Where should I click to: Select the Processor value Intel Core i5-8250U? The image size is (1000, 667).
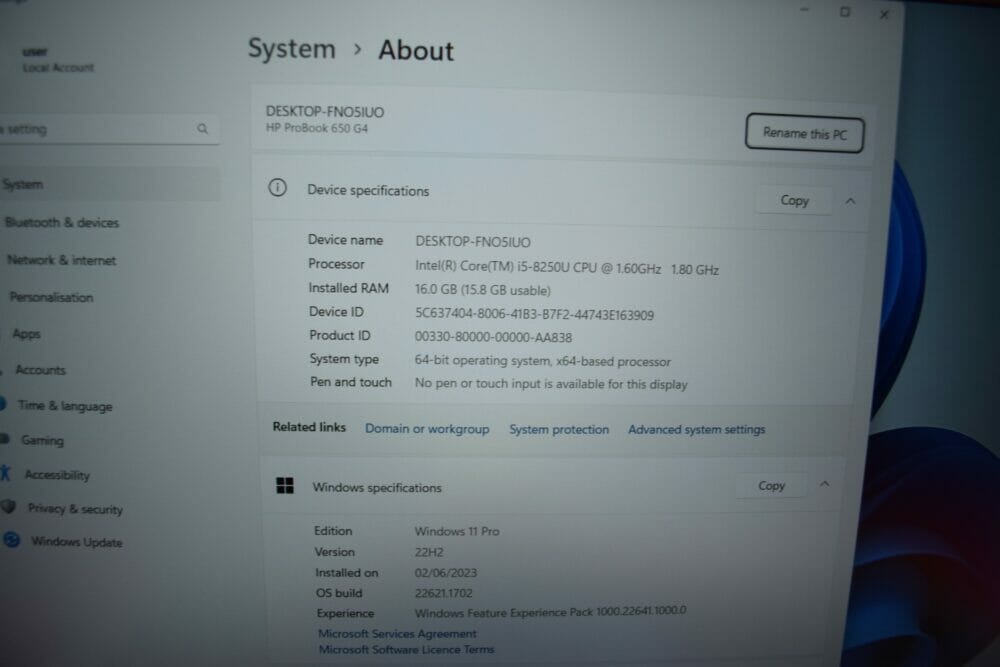(x=566, y=268)
